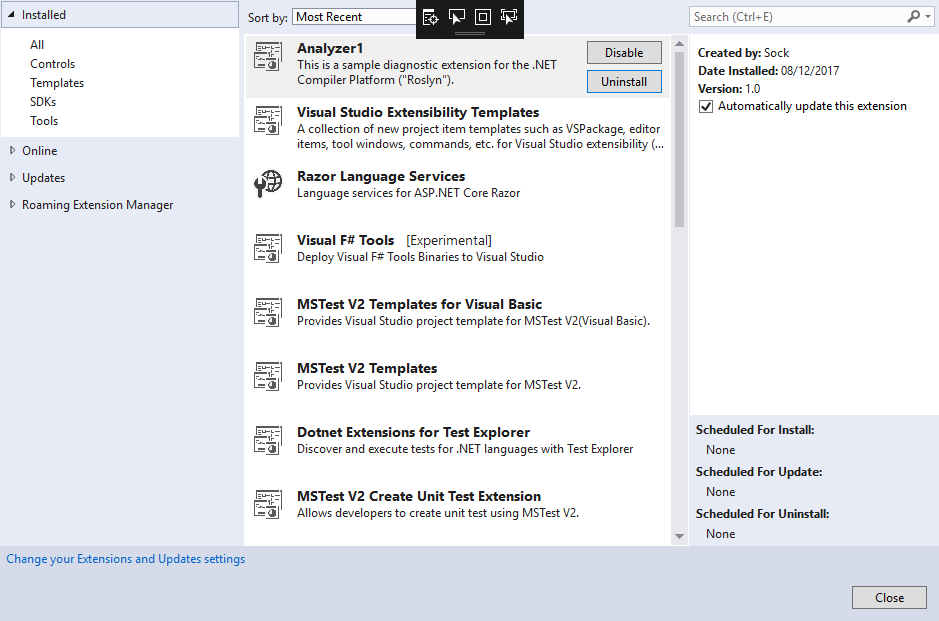Open the Sort by Most Recent dropdown
This screenshot has width=939, height=621.
point(354,17)
